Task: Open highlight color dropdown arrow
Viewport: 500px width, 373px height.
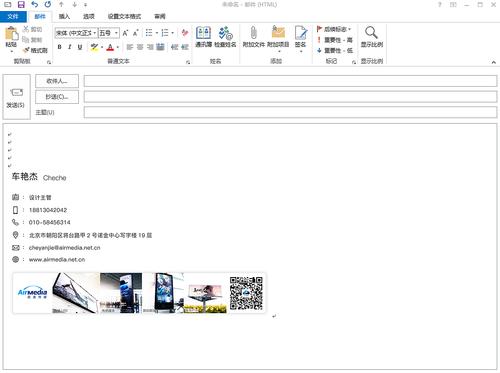Action: 102,47
